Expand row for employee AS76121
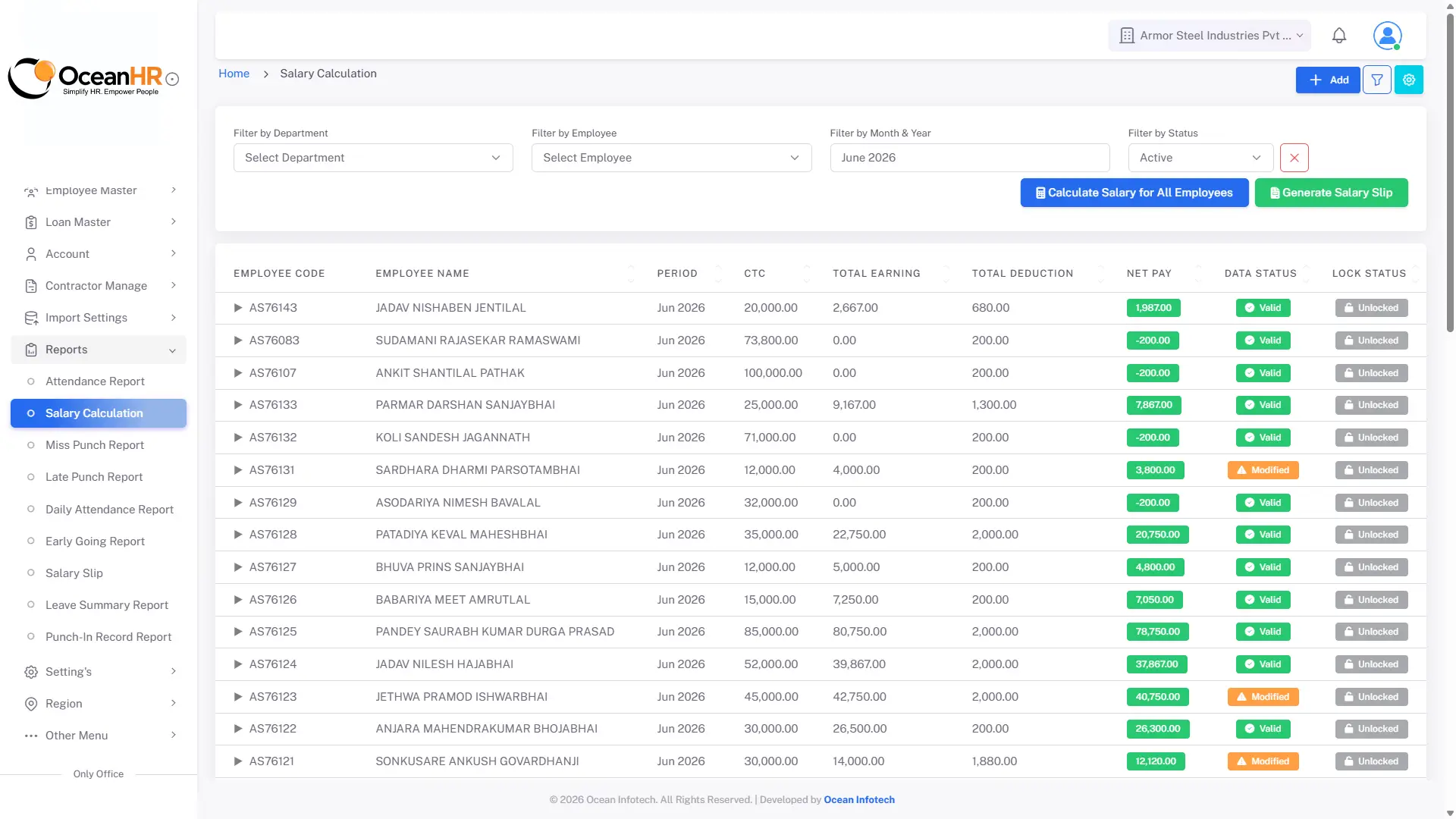This screenshot has height=819, width=1456. [x=237, y=761]
